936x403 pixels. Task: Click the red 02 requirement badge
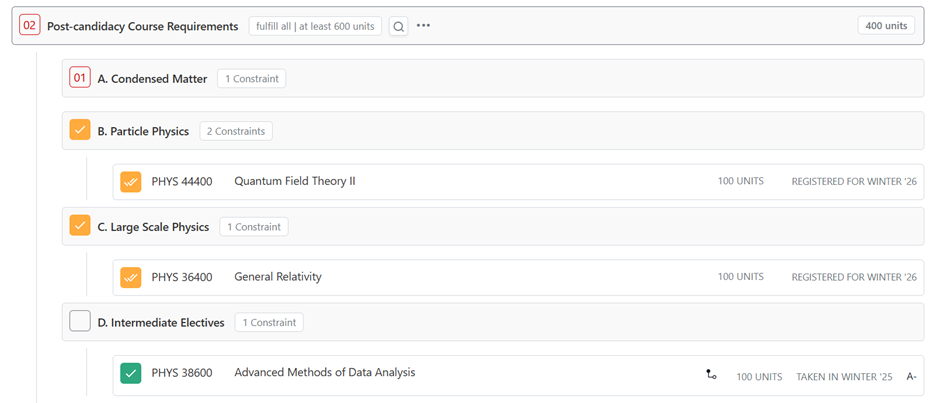[30, 26]
